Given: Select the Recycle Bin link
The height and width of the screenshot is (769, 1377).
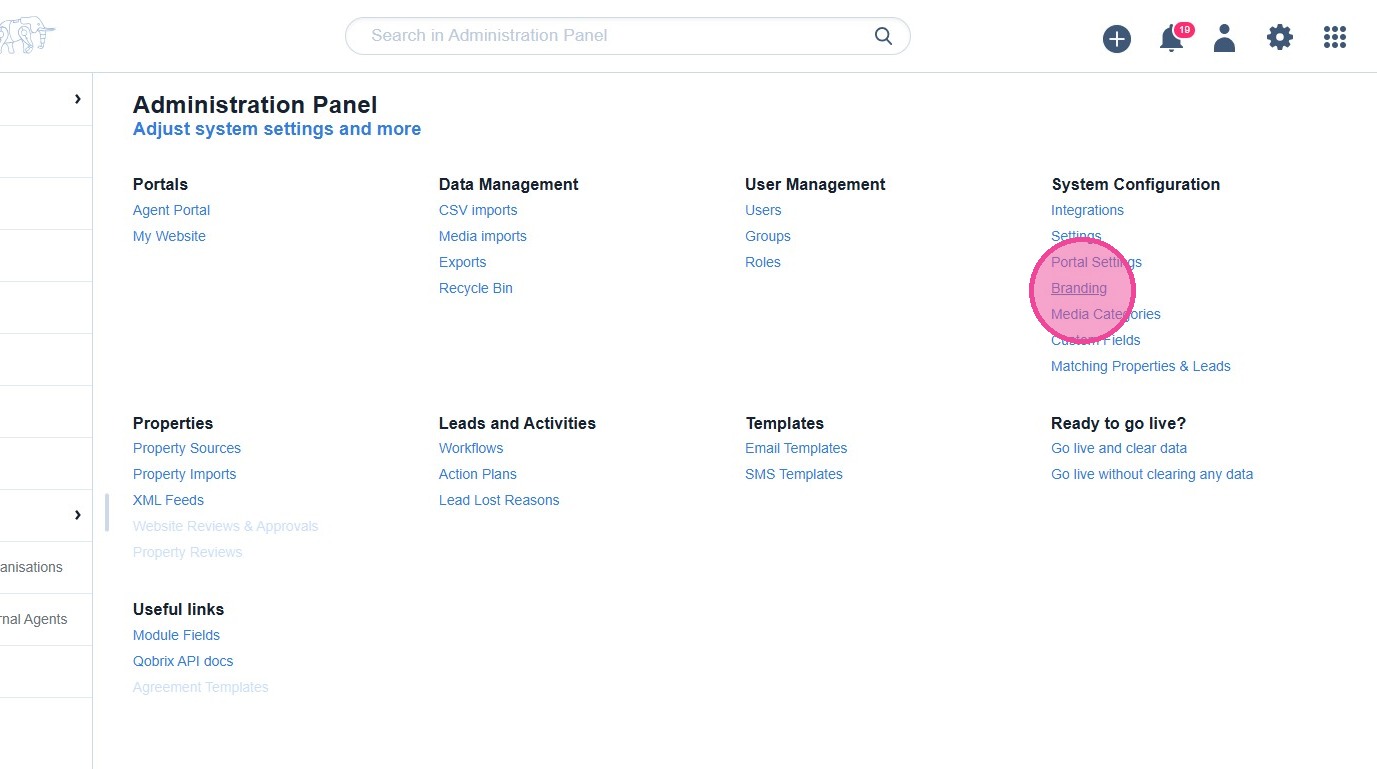Looking at the screenshot, I should coord(476,288).
